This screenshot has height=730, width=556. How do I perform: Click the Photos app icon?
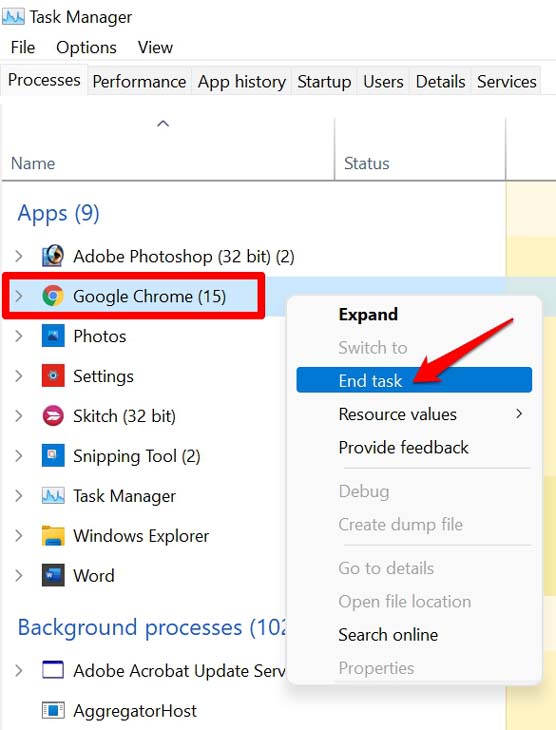pyautogui.click(x=53, y=336)
